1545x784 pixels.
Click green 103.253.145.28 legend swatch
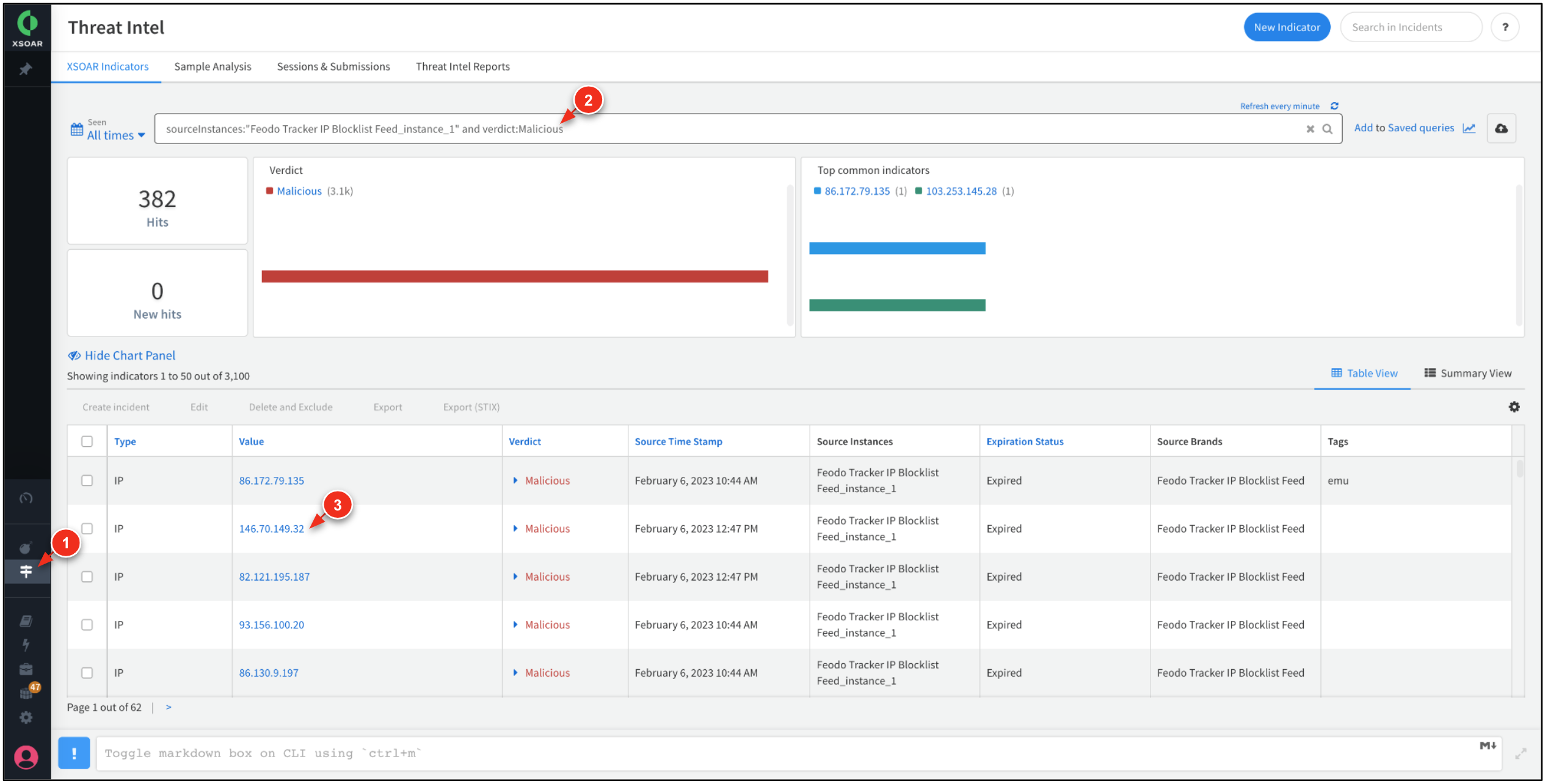(x=918, y=191)
